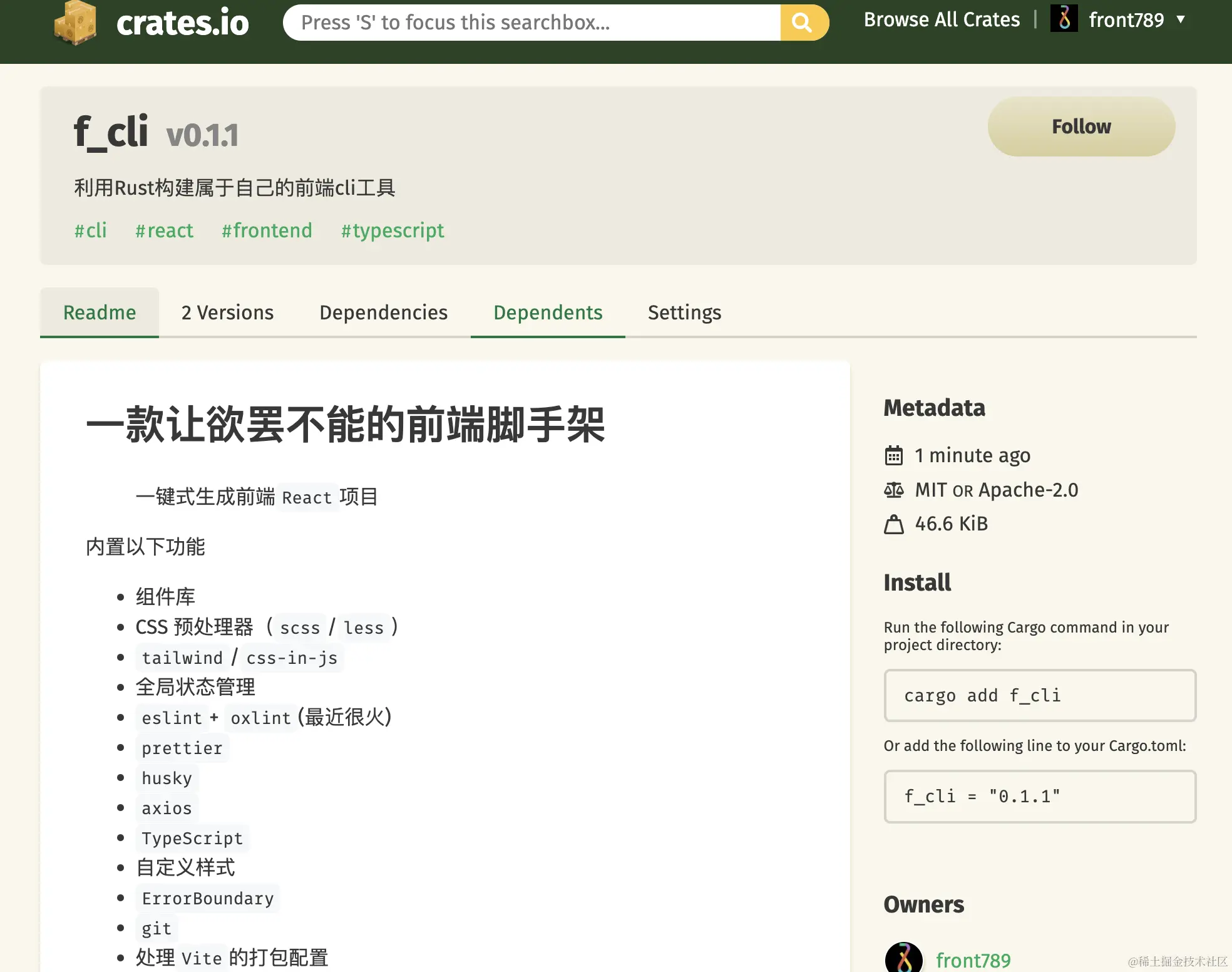Click the crates.io box logo icon
The height and width of the screenshot is (972, 1232).
(76, 23)
